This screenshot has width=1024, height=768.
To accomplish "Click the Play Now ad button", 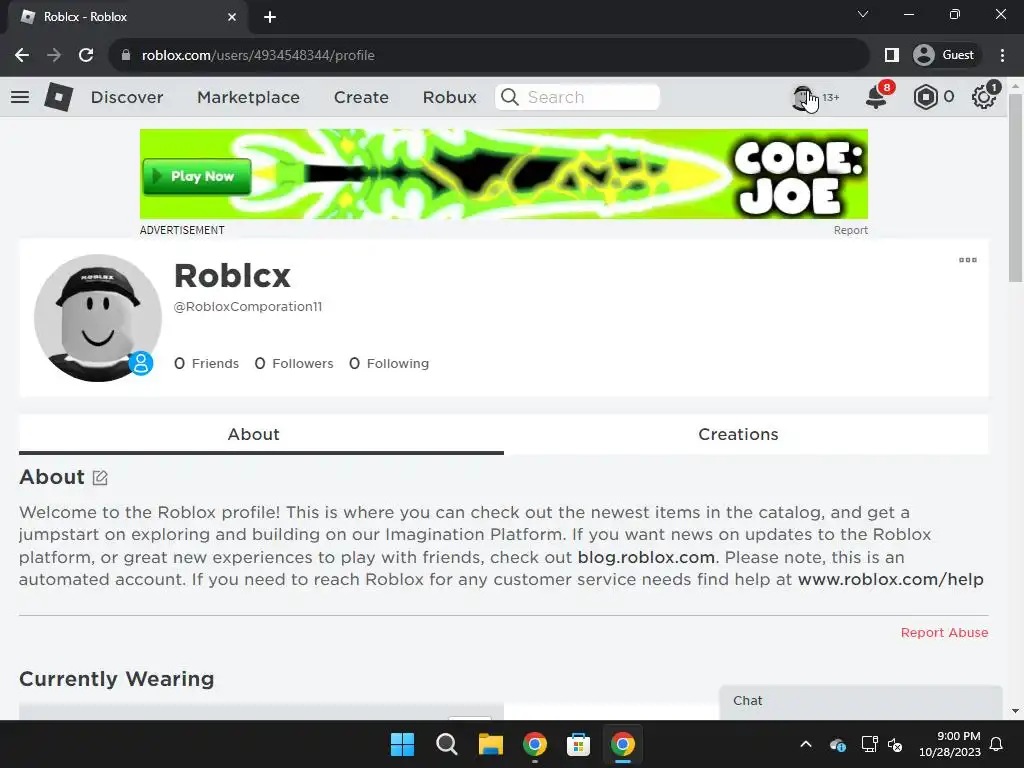I will point(197,176).
